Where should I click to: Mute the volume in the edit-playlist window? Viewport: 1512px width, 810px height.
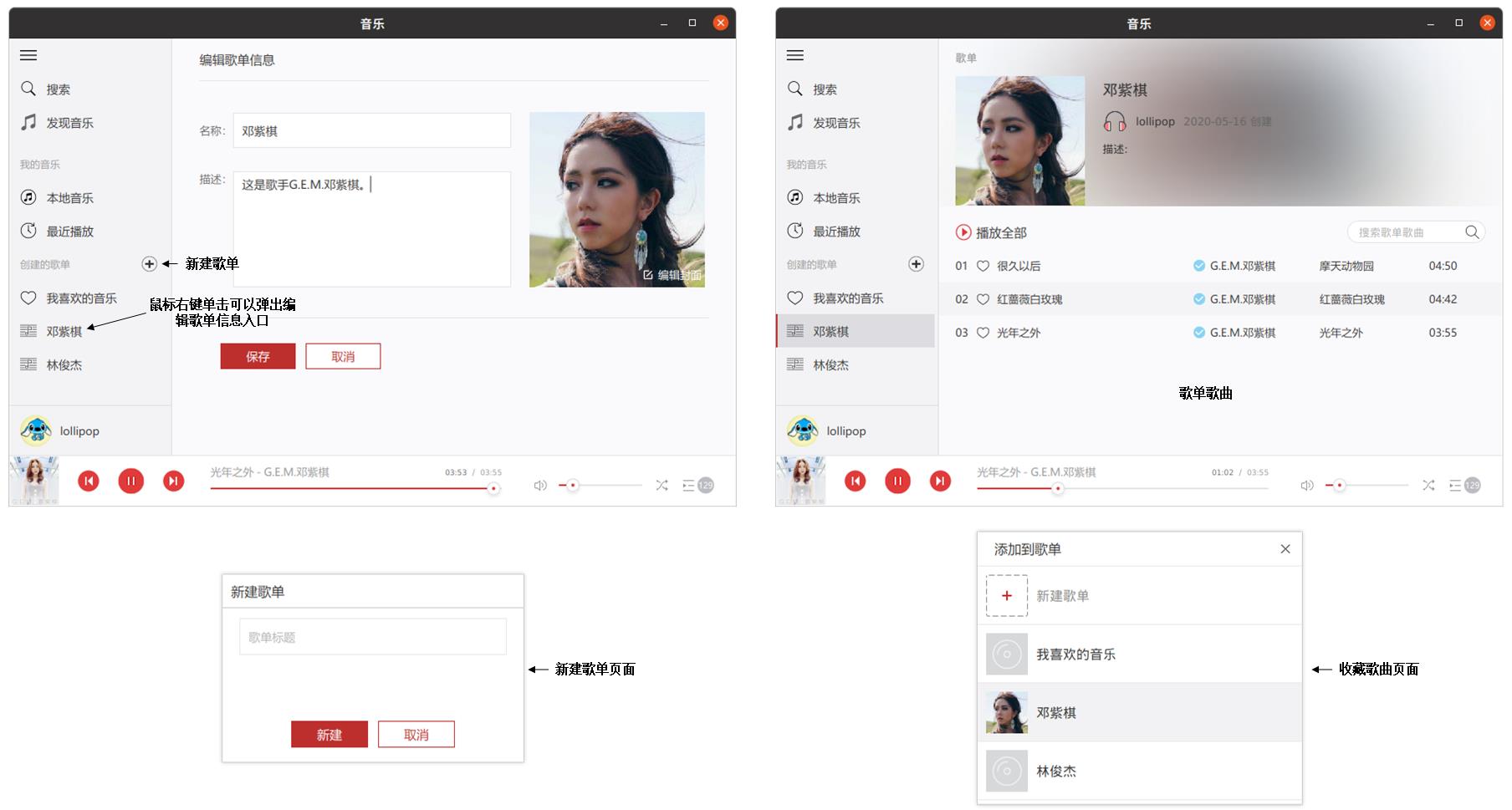[x=540, y=485]
